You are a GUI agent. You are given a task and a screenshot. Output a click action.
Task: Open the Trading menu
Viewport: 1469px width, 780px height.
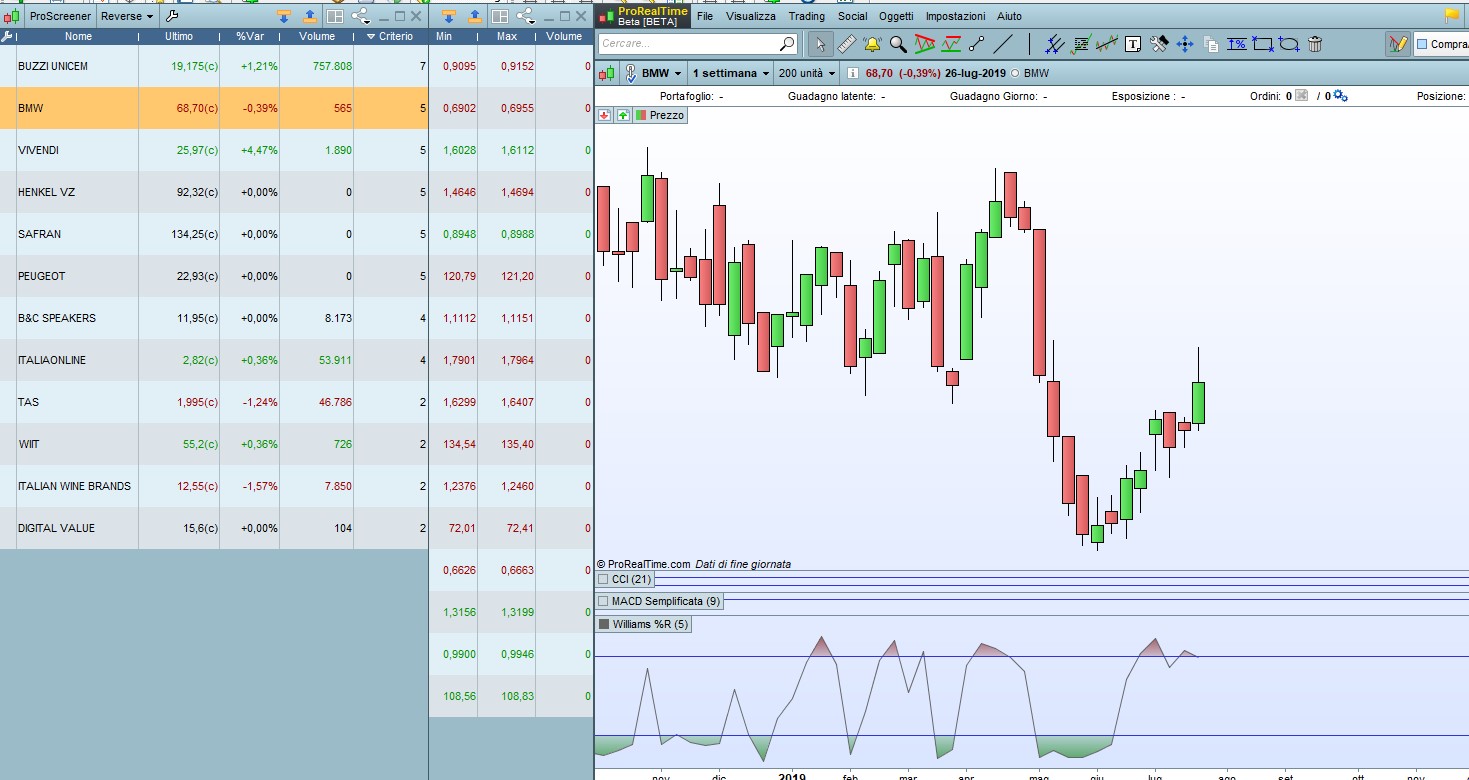[807, 16]
